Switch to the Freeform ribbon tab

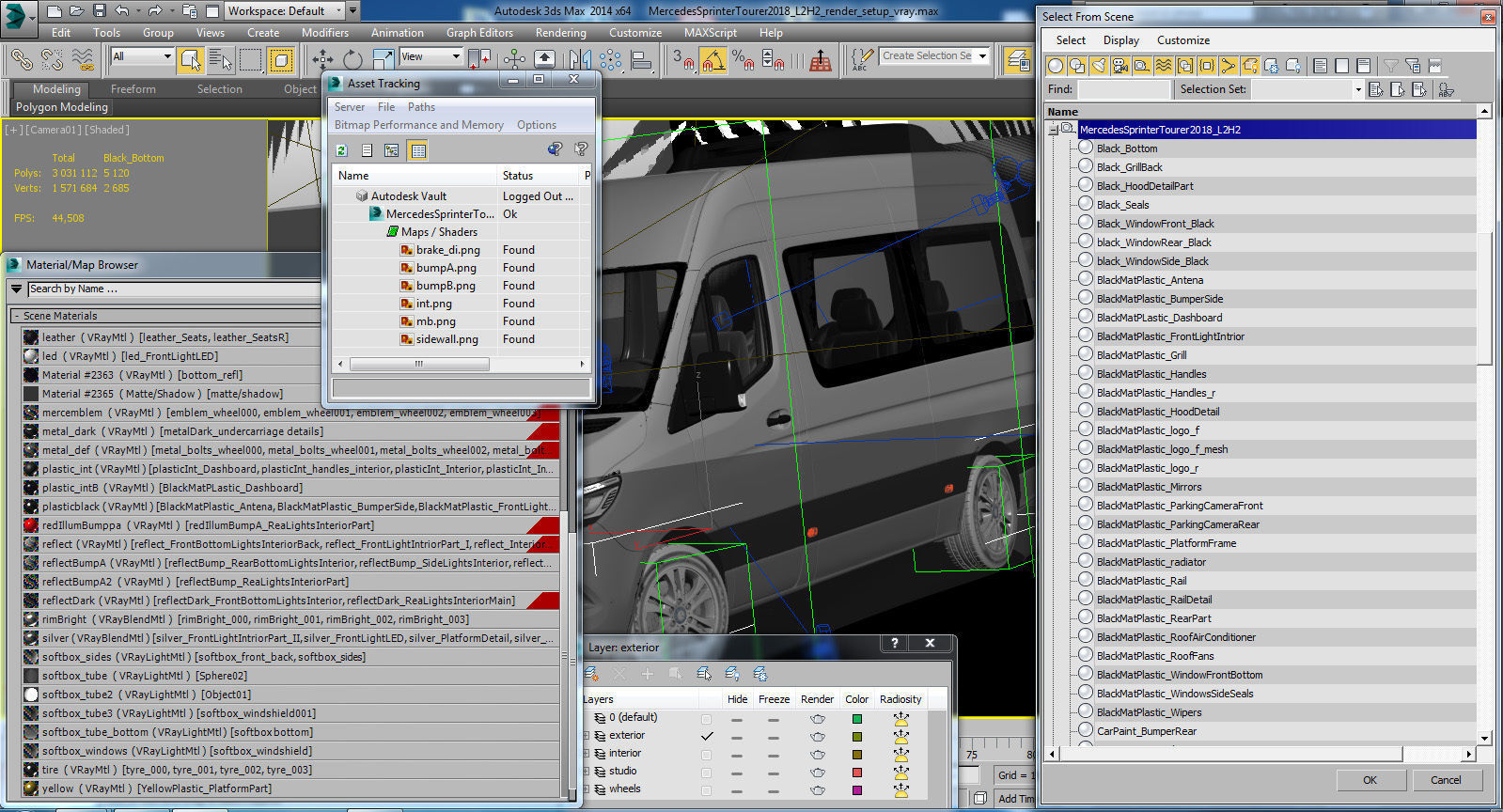tap(133, 89)
